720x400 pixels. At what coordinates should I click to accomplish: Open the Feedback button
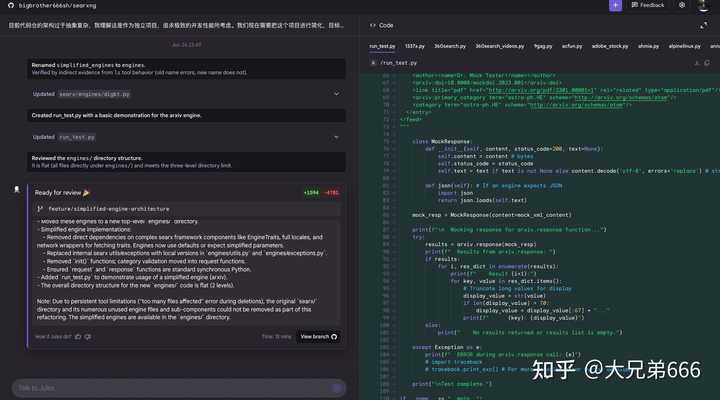648,5
